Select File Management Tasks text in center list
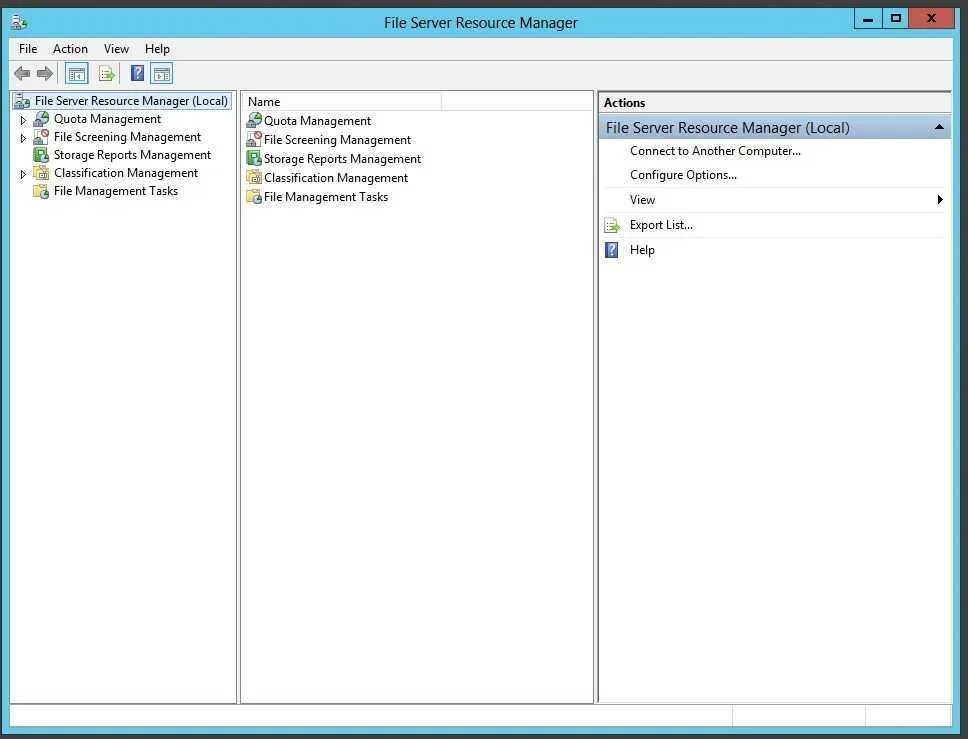Viewport: 968px width, 739px height. pos(326,197)
